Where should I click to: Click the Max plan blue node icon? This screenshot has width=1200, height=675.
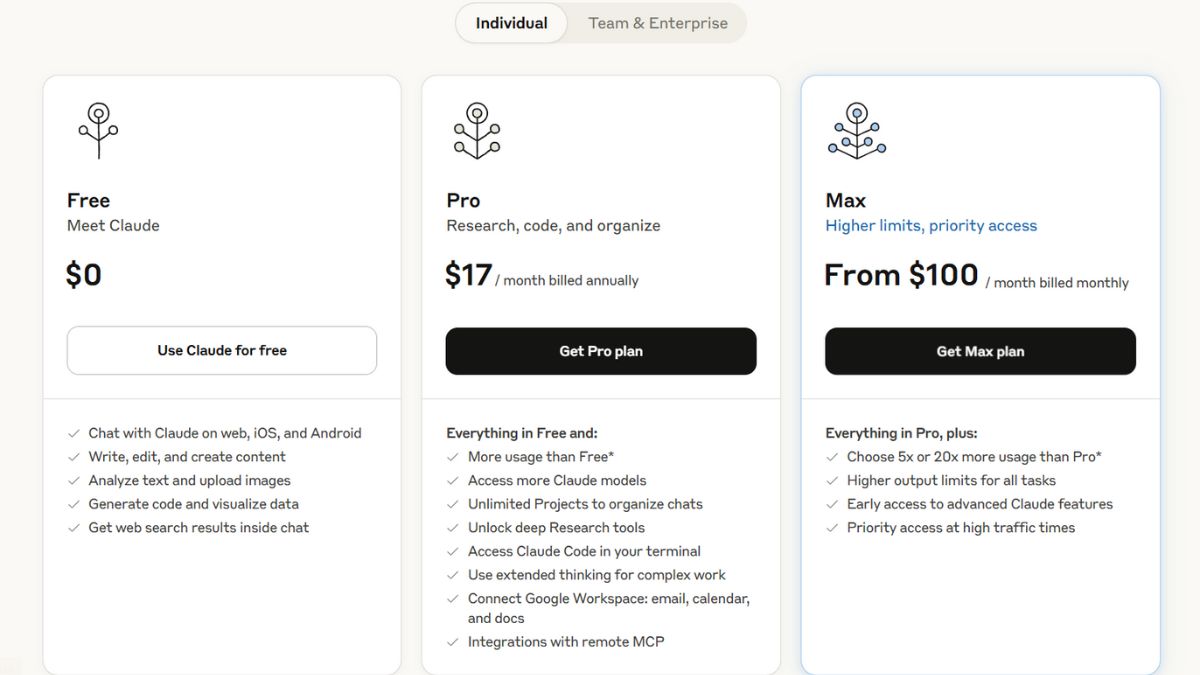tap(857, 131)
